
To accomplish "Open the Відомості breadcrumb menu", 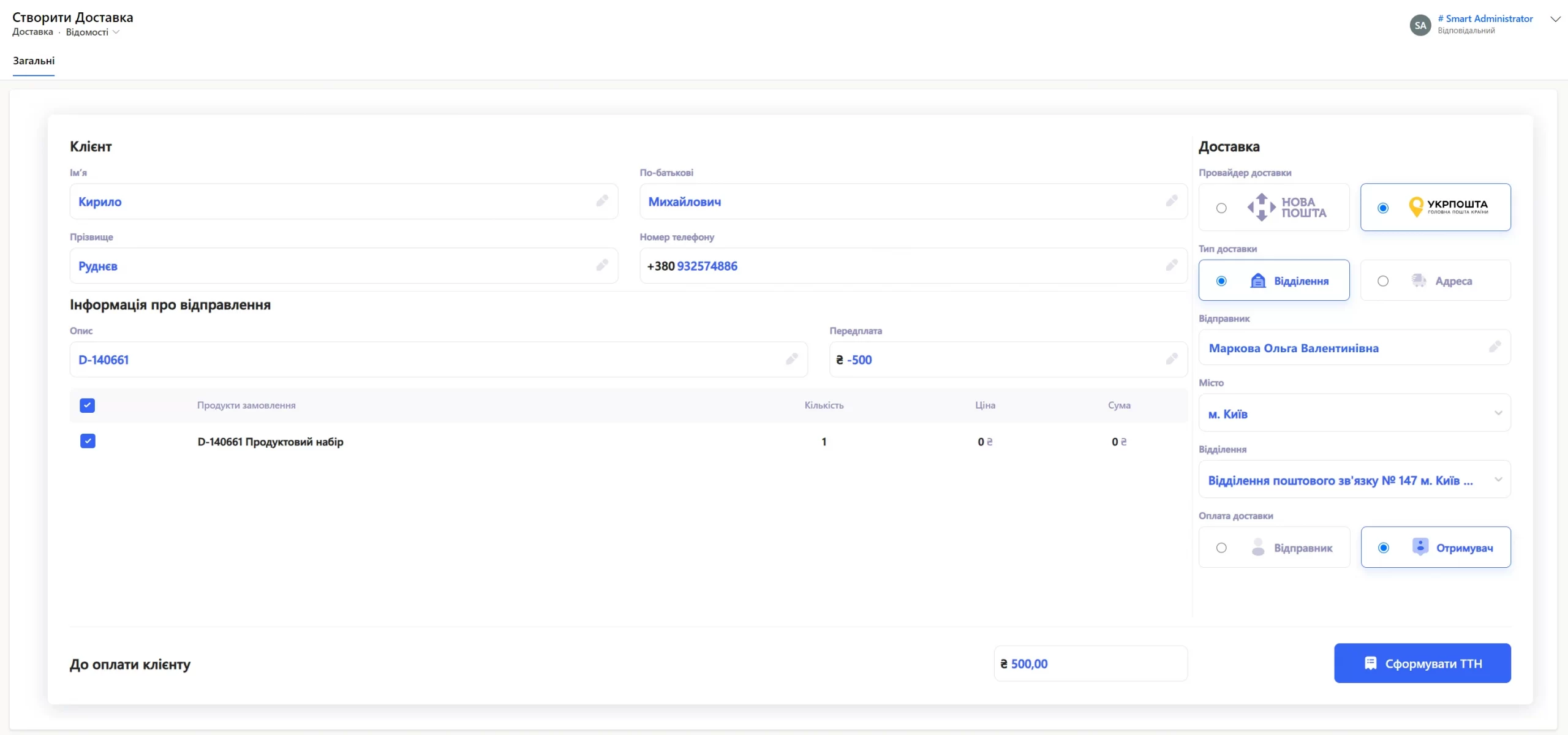I will [x=92, y=32].
